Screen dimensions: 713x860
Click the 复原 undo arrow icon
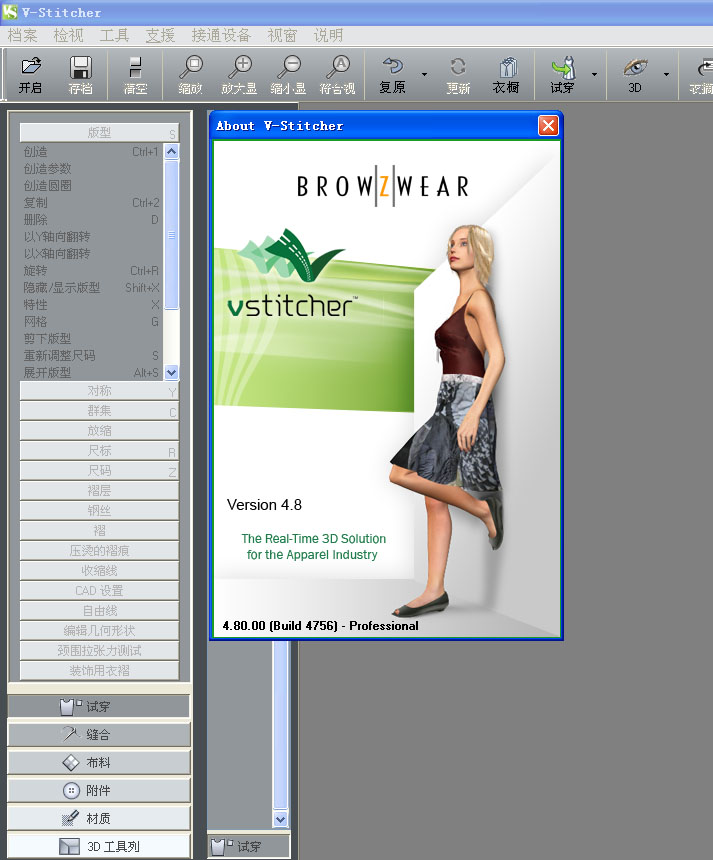tap(393, 66)
